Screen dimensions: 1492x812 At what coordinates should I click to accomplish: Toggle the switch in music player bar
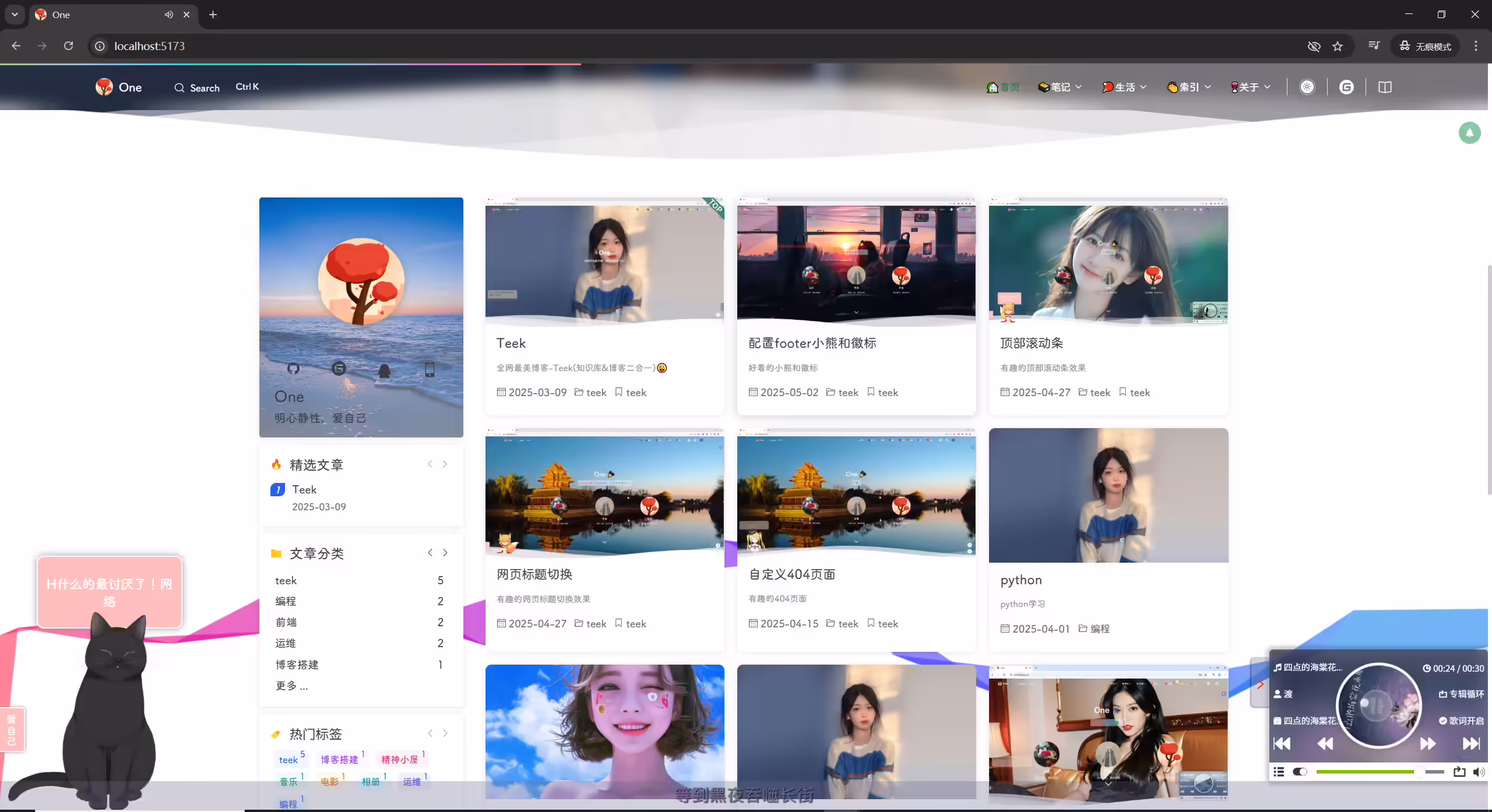[x=1300, y=772]
